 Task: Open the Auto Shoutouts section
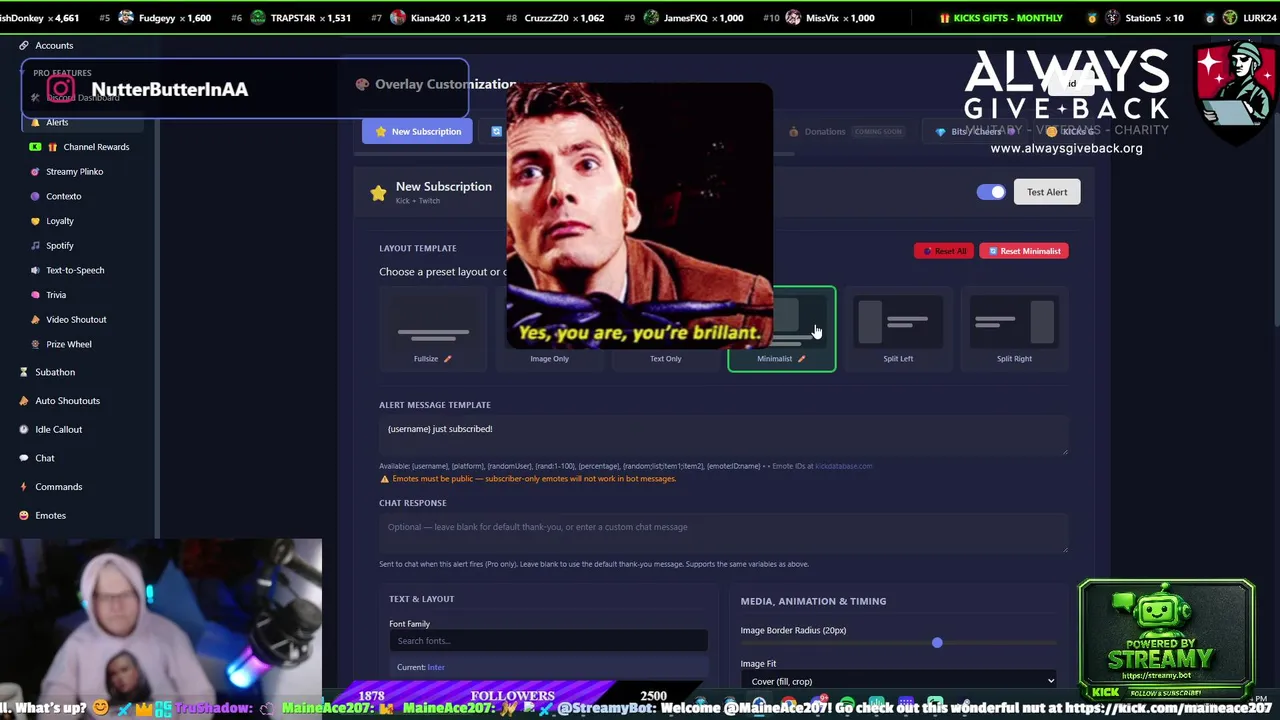[67, 401]
